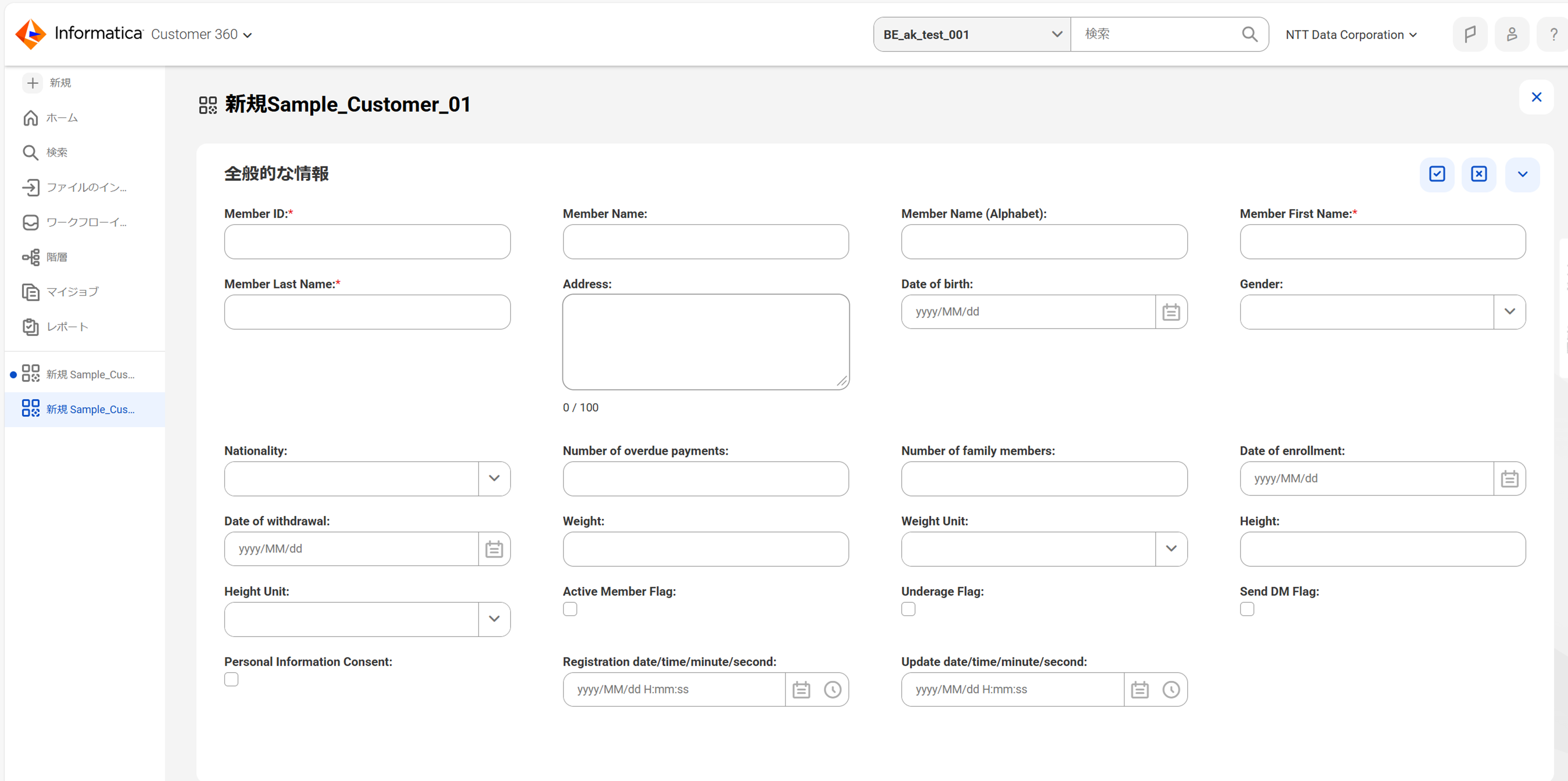Enable the Send DM Flag checkbox
This screenshot has height=781, width=1568.
tap(1247, 609)
